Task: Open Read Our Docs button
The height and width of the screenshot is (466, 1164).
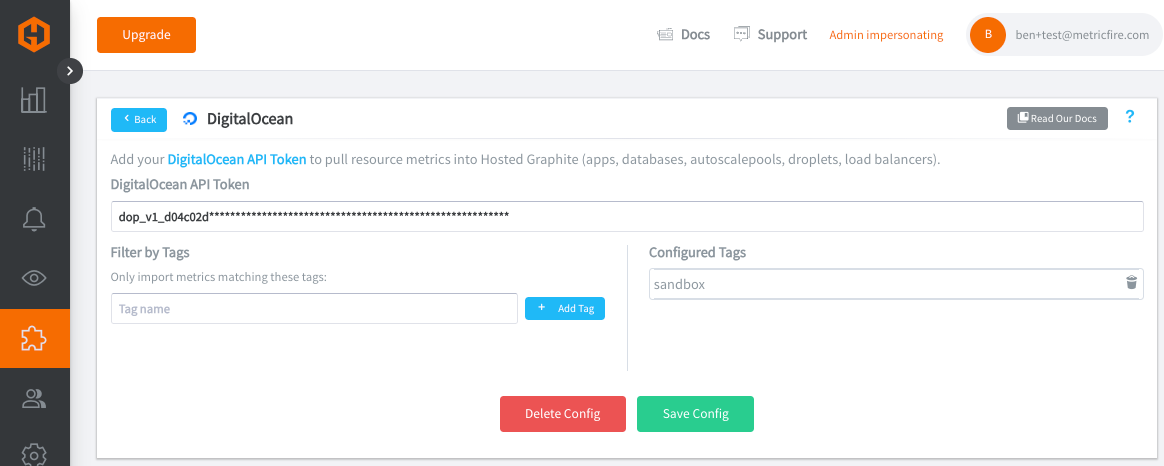Action: tap(1057, 118)
